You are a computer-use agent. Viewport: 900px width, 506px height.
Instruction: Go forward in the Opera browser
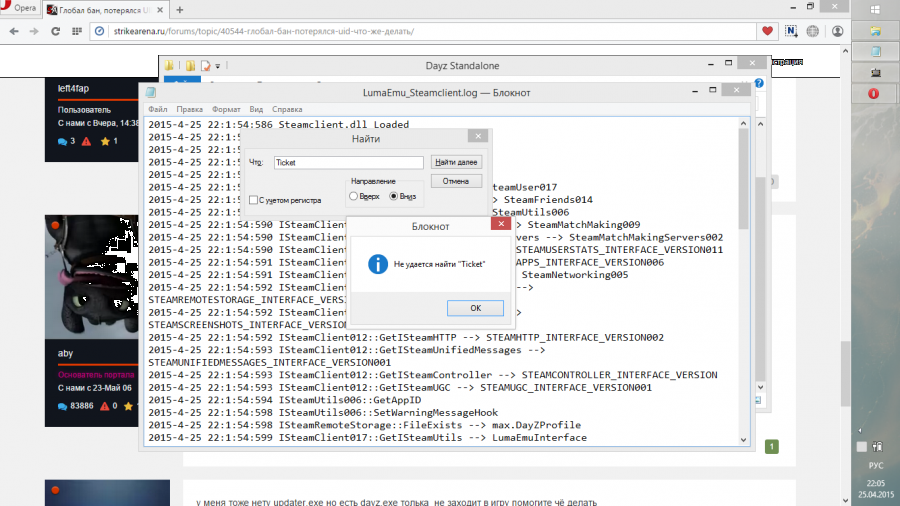coord(34,32)
